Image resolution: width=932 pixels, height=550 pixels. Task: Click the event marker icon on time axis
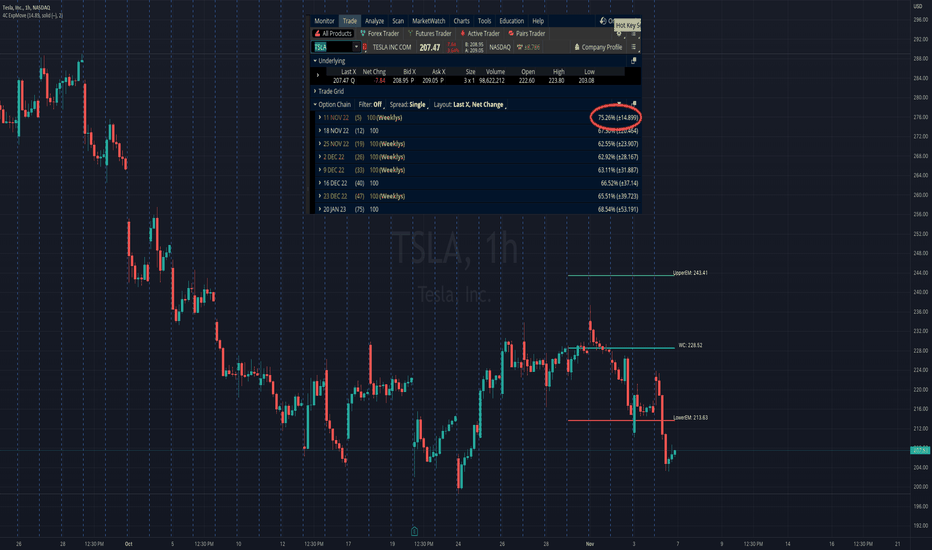coord(414,531)
